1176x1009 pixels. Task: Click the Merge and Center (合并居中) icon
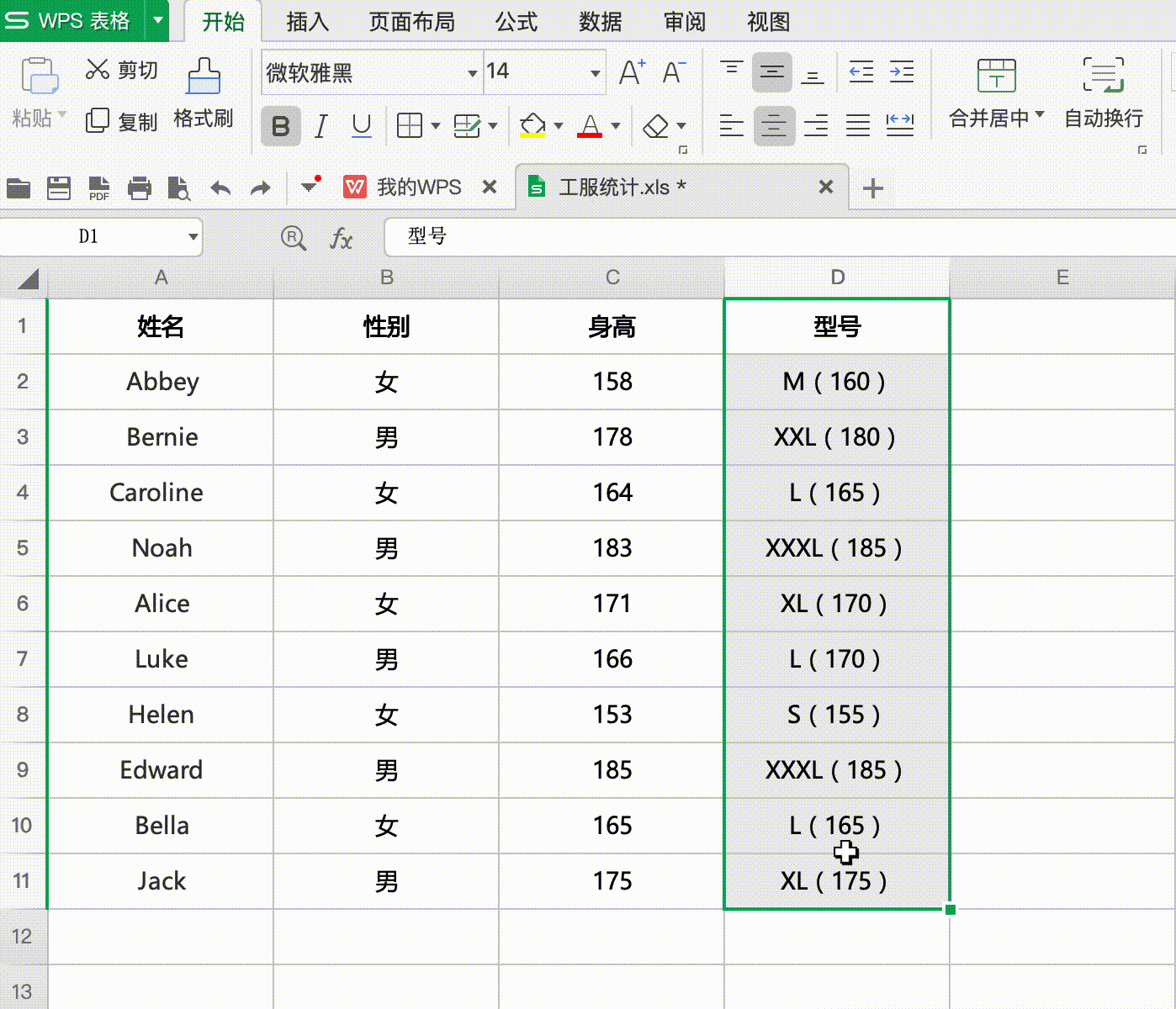[x=997, y=76]
